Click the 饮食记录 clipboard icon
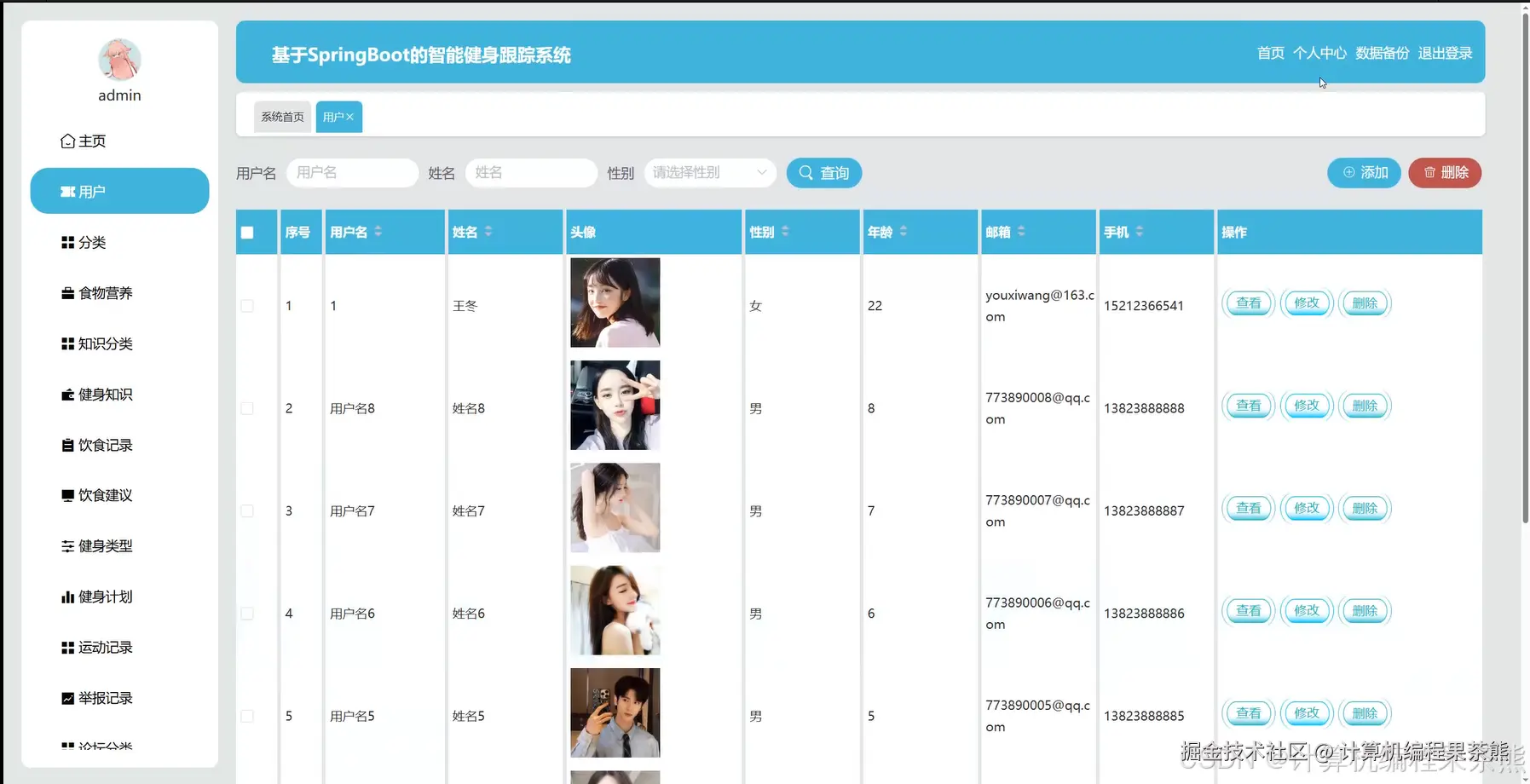Viewport: 1530px width, 784px height. tap(68, 445)
